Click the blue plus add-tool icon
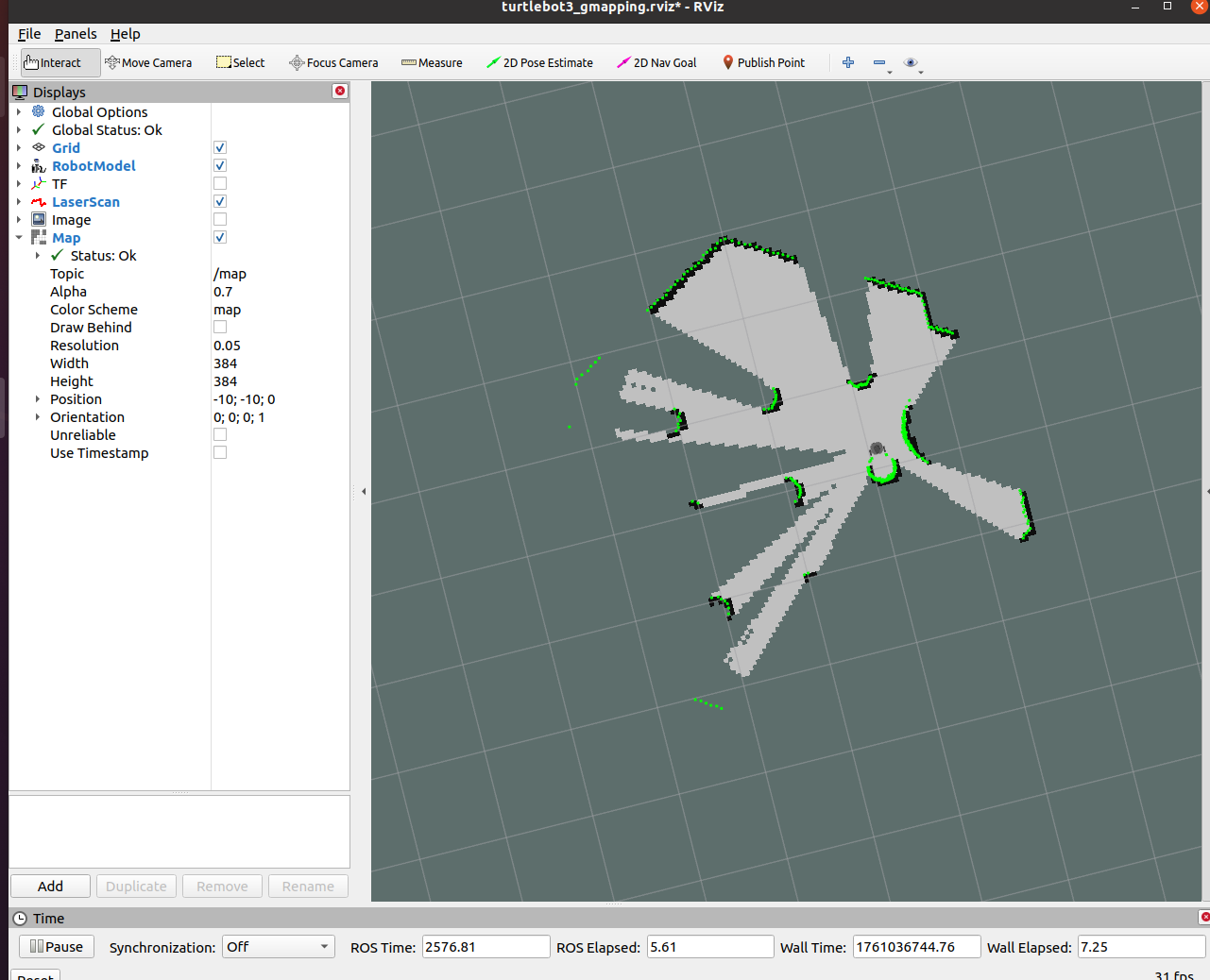This screenshot has width=1210, height=980. tap(848, 62)
